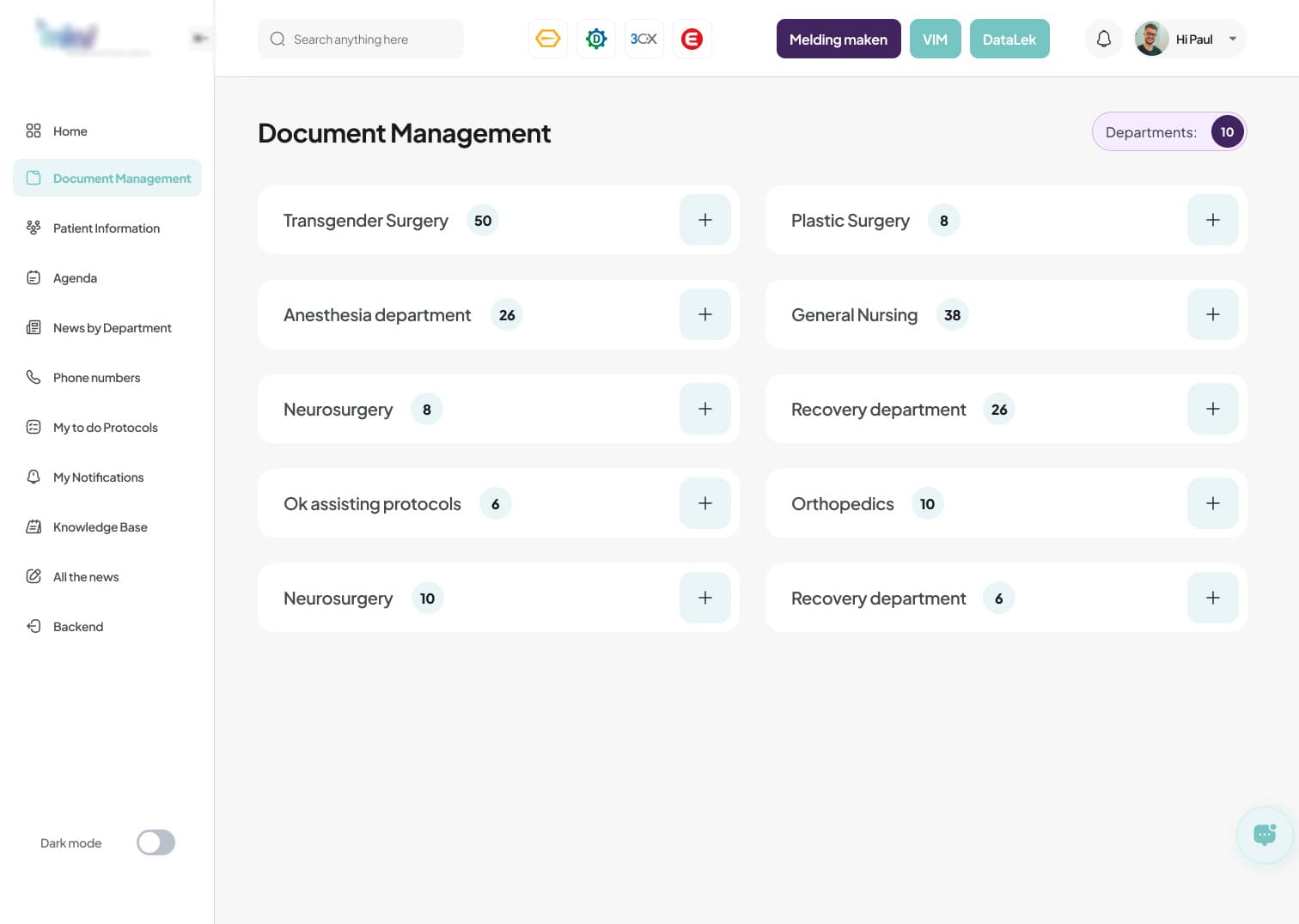Expand the Anesthesia department documents
This screenshot has height=924, width=1299.
pyautogui.click(x=704, y=314)
